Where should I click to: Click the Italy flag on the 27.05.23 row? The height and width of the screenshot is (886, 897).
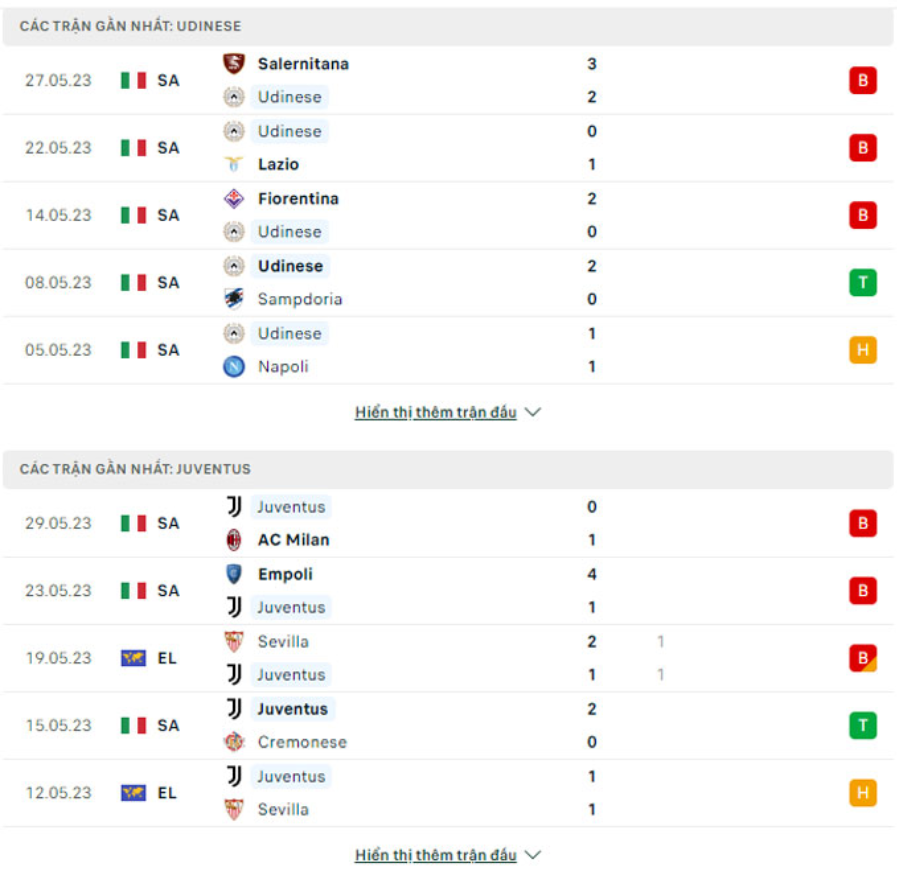point(135,80)
